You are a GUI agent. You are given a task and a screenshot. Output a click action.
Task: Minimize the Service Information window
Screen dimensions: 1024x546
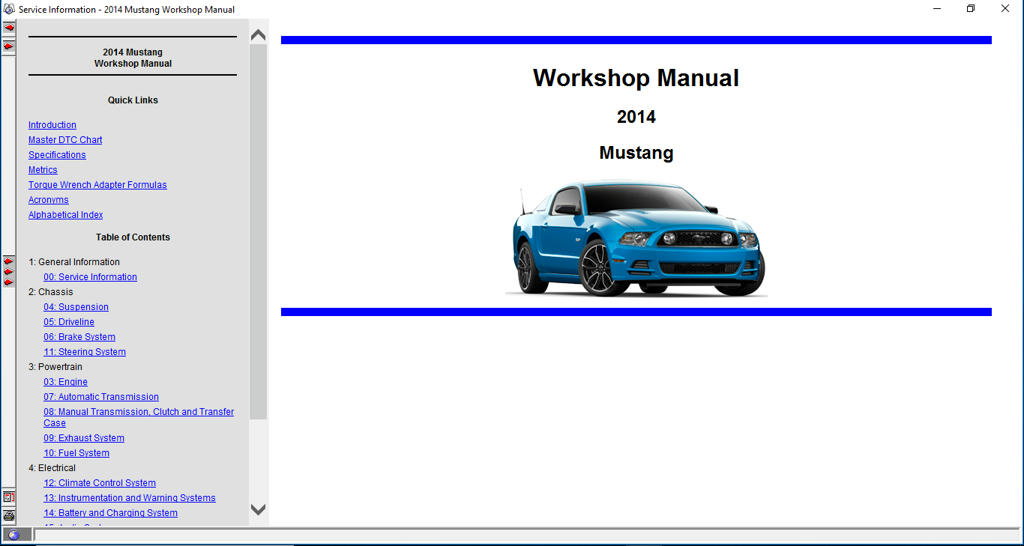pyautogui.click(x=937, y=9)
